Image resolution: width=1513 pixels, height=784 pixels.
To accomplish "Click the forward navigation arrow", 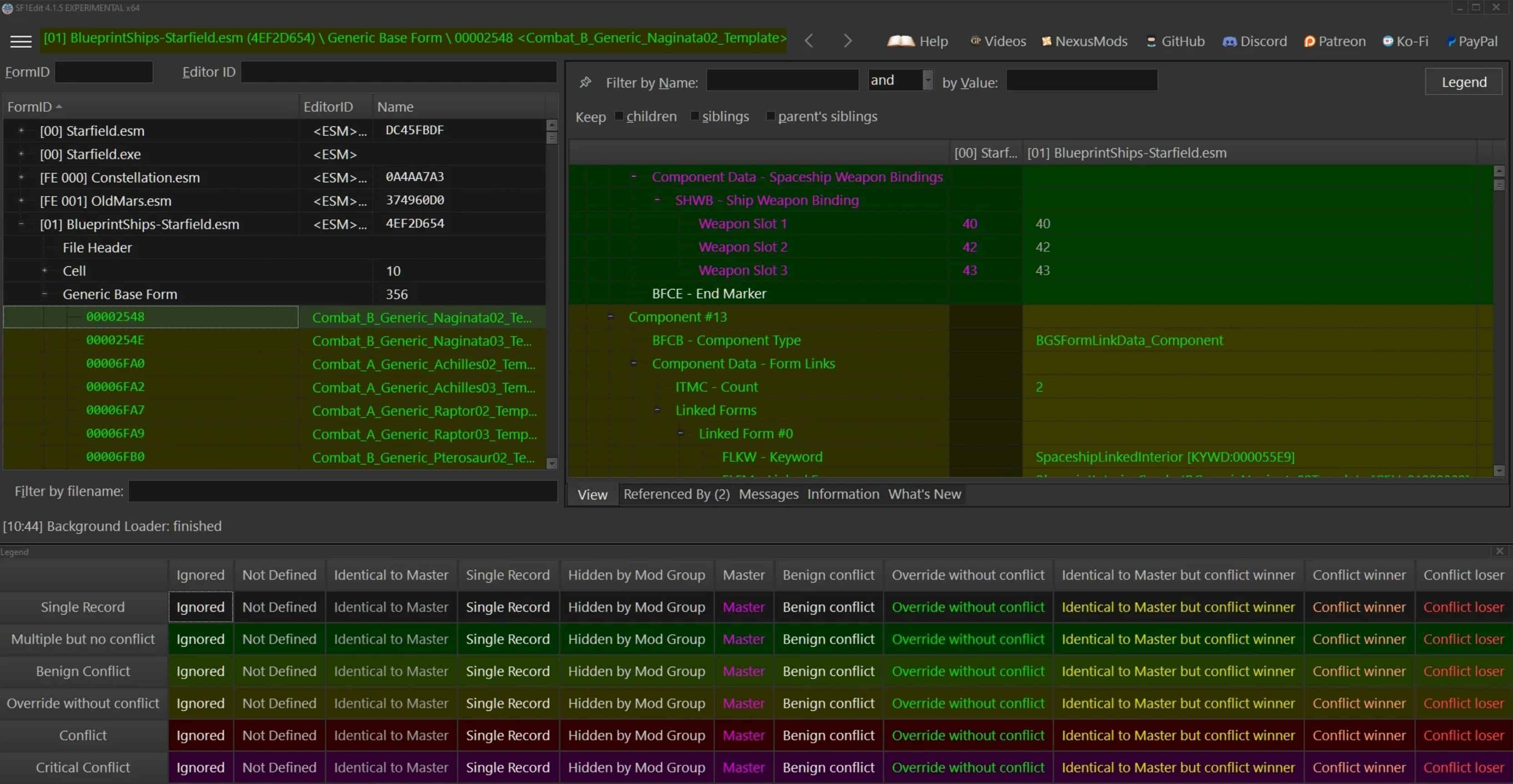I will tap(847, 41).
